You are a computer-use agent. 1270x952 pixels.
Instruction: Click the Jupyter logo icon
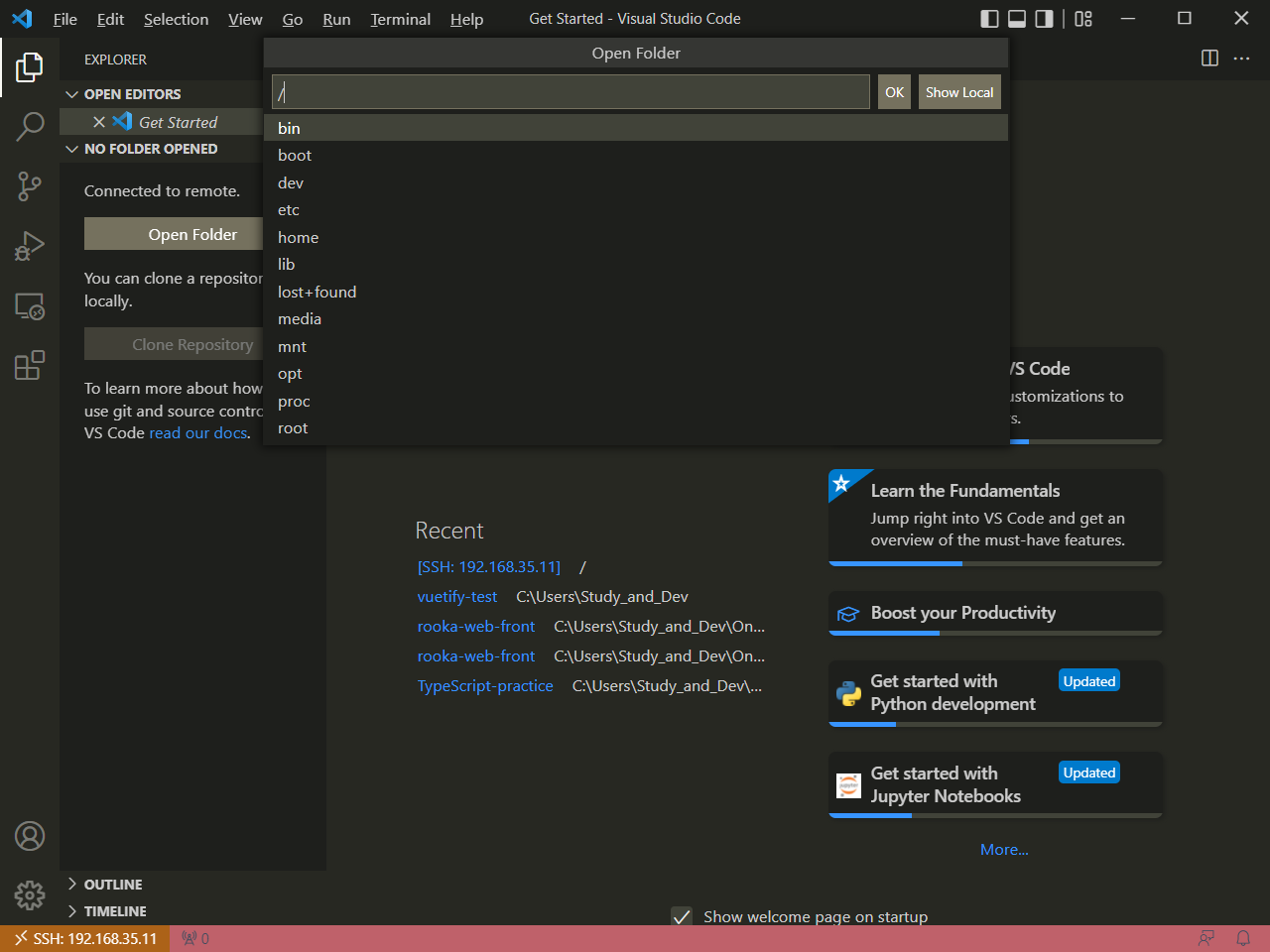[848, 785]
